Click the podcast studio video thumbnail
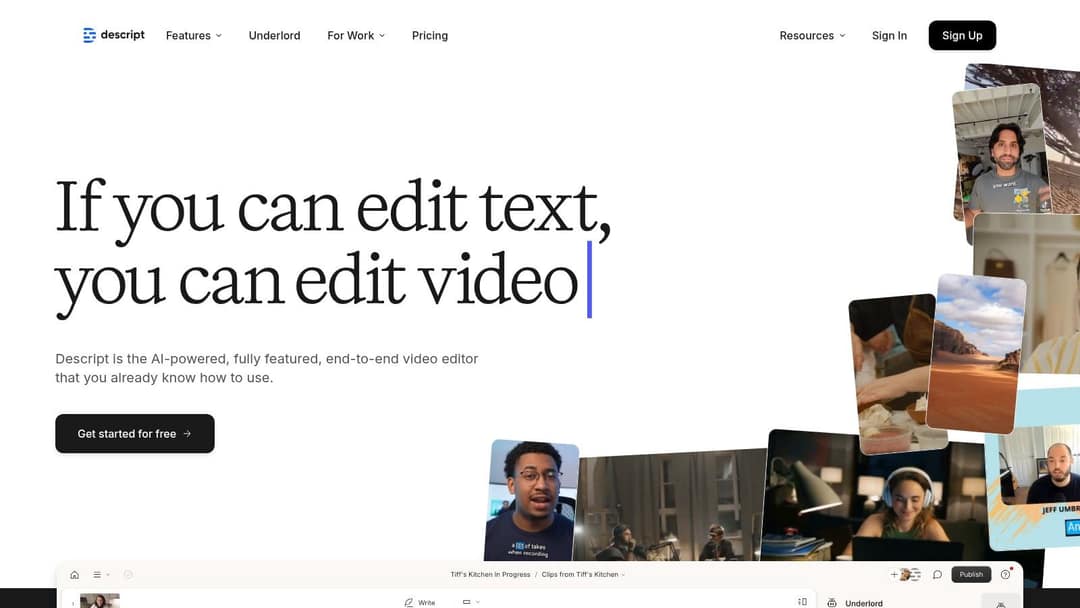 tap(669, 505)
